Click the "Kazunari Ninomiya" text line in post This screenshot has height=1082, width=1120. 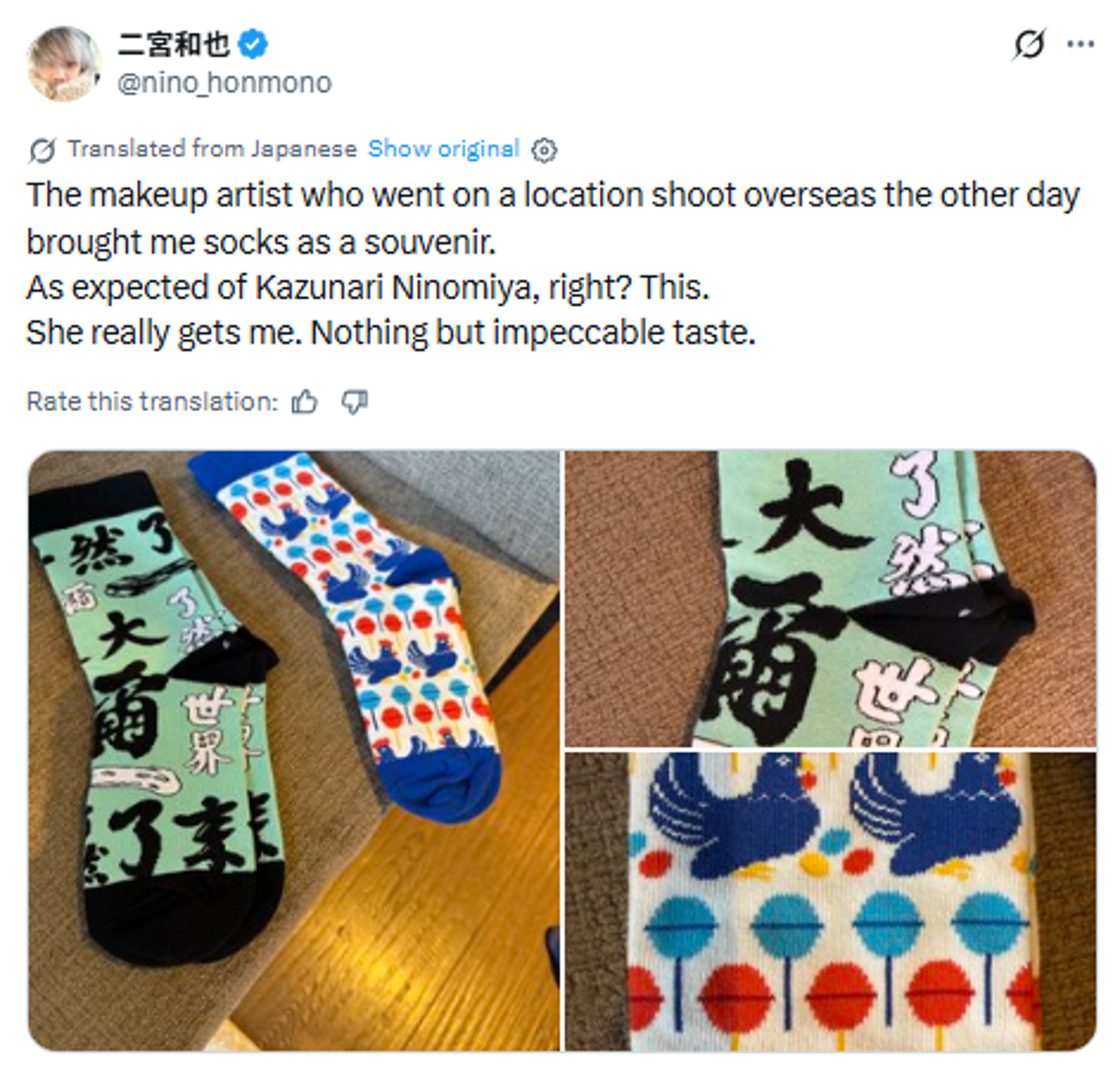(367, 287)
